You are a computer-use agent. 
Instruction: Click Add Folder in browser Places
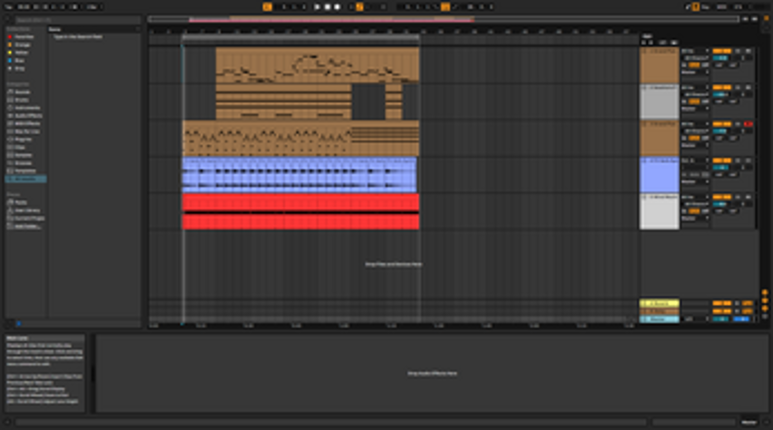coord(27,226)
